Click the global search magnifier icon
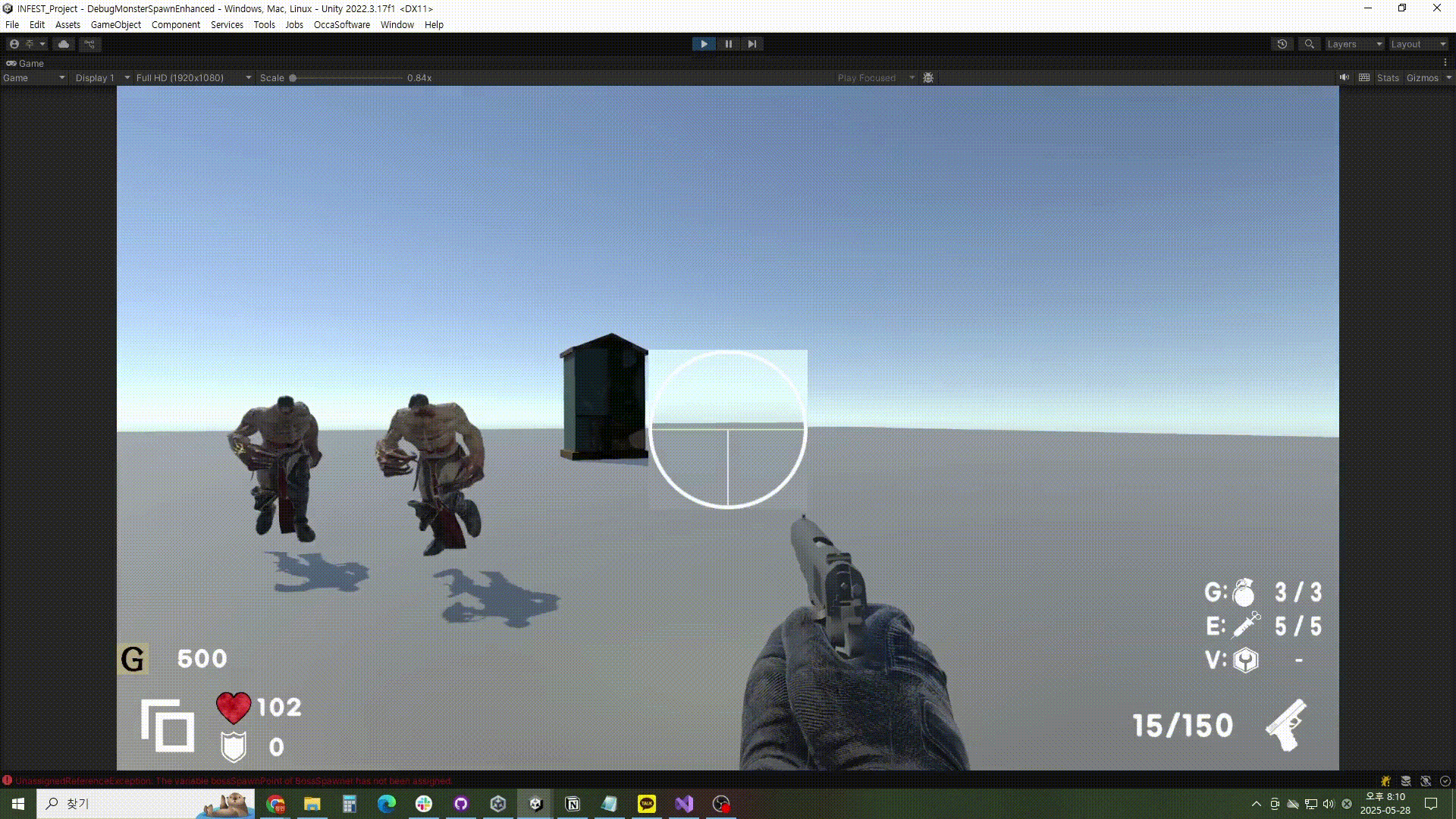The width and height of the screenshot is (1456, 819). pos(1309,44)
